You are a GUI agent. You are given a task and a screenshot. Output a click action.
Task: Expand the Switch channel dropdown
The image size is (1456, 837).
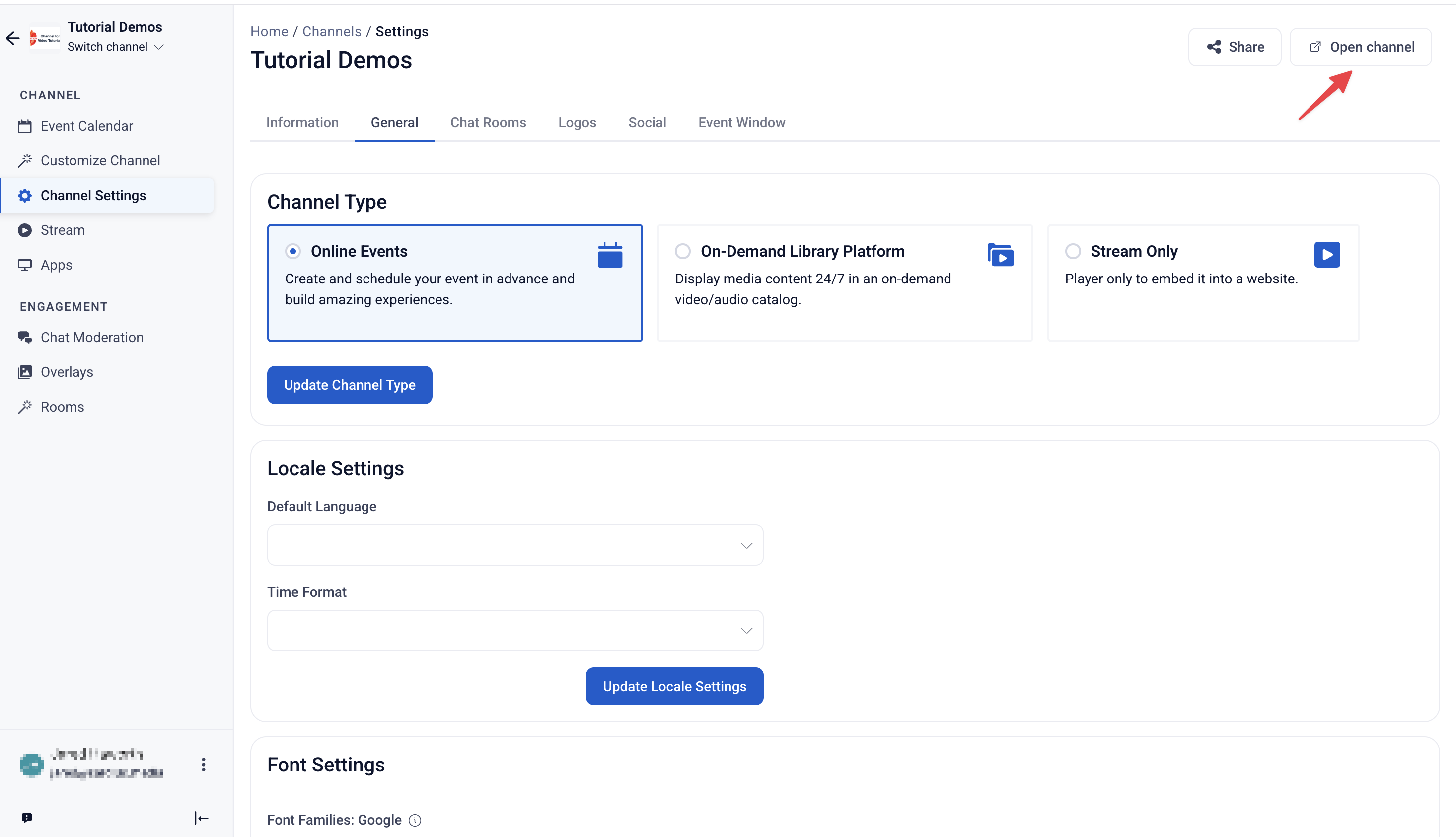[116, 47]
